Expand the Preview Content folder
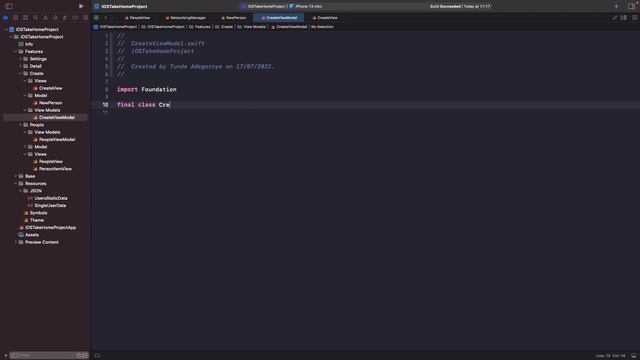 pos(16,242)
